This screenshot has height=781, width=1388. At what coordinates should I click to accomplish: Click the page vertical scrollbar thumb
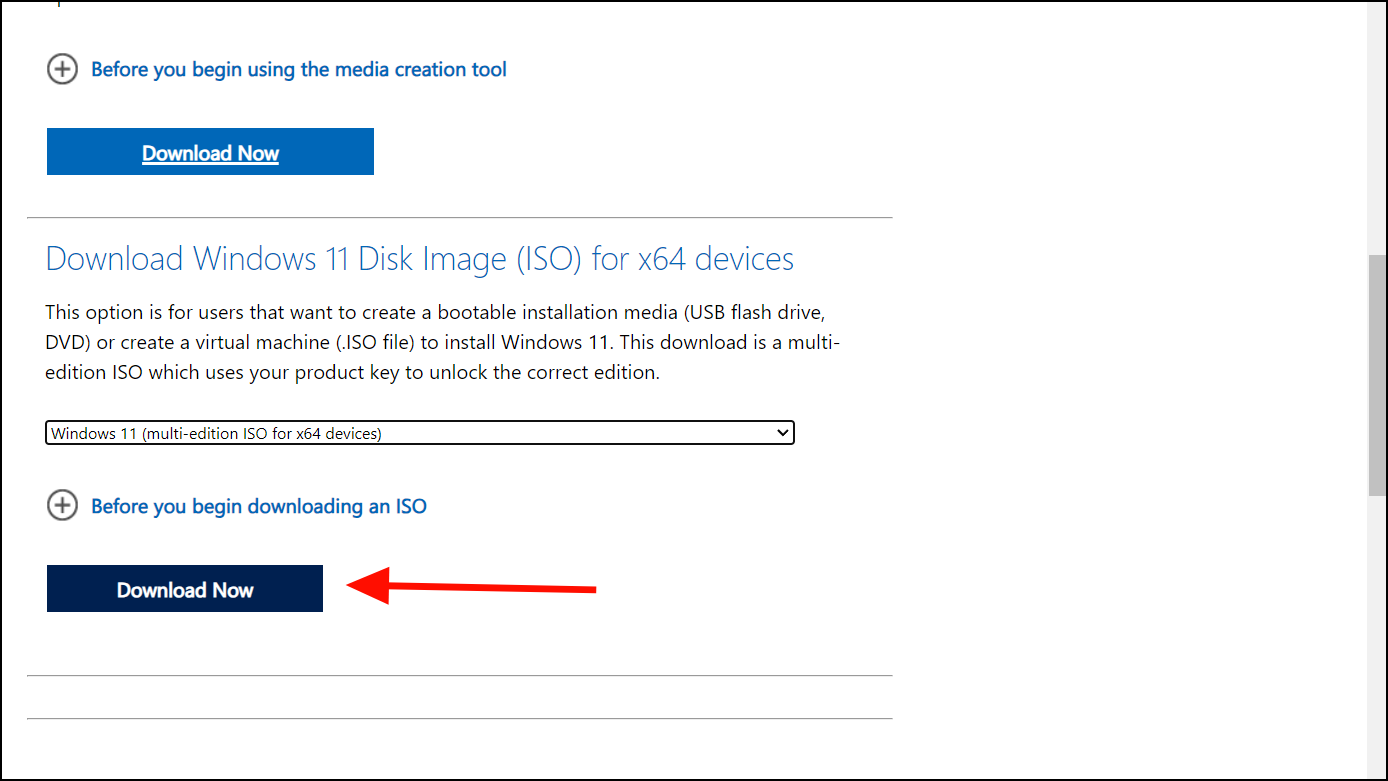(x=1377, y=375)
